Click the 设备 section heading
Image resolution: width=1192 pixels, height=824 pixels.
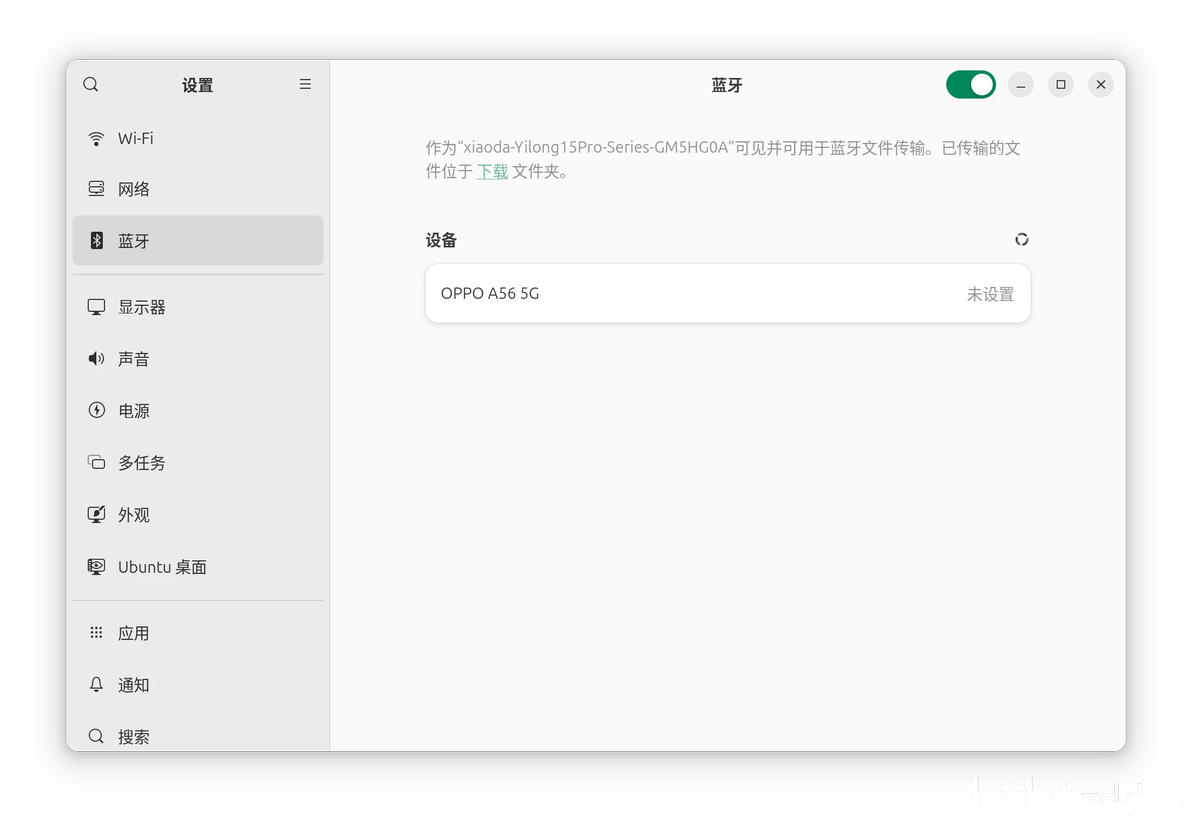[x=441, y=240]
